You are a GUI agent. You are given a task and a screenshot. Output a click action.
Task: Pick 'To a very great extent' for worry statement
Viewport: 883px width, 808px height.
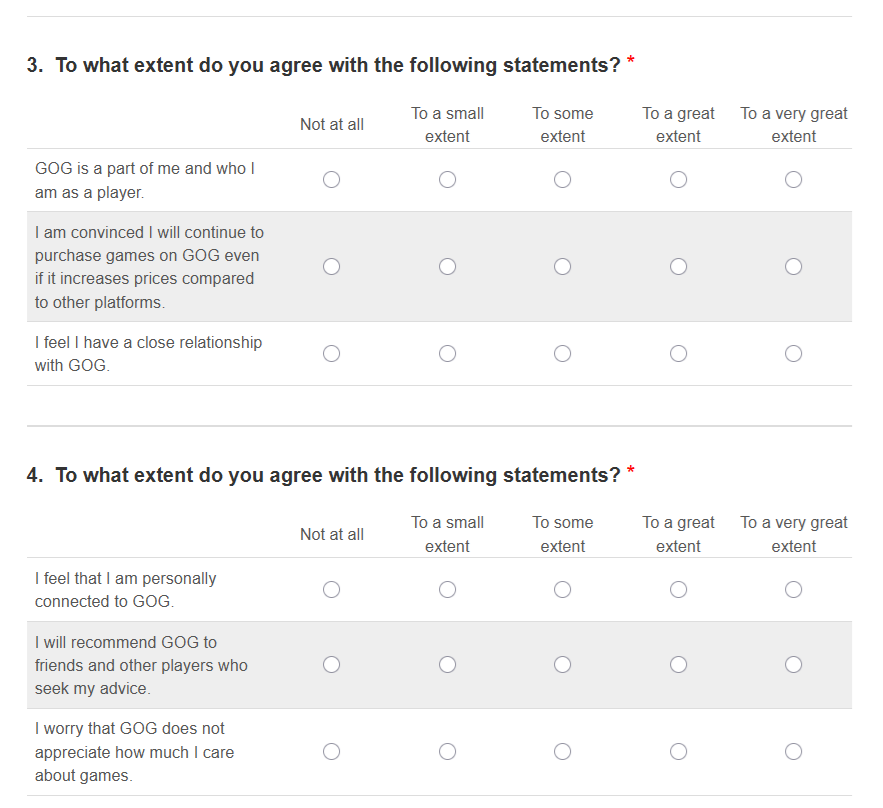(x=793, y=752)
